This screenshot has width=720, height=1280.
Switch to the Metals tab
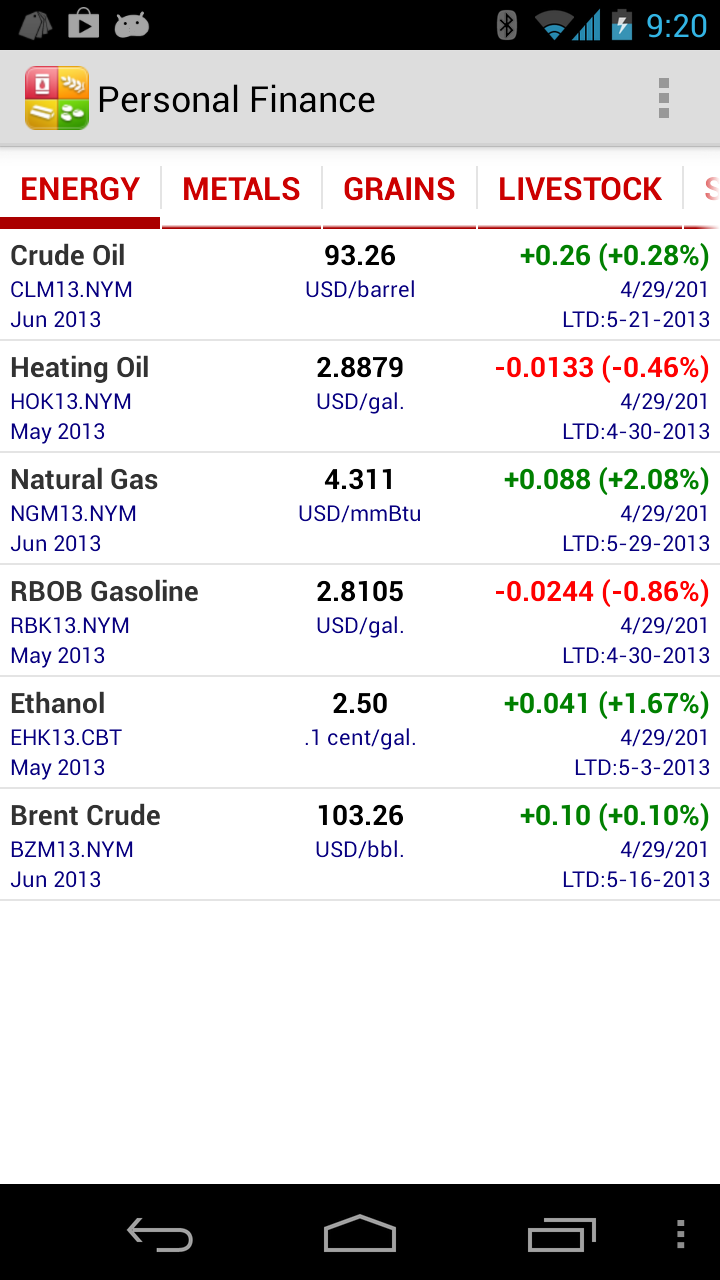[x=241, y=189]
